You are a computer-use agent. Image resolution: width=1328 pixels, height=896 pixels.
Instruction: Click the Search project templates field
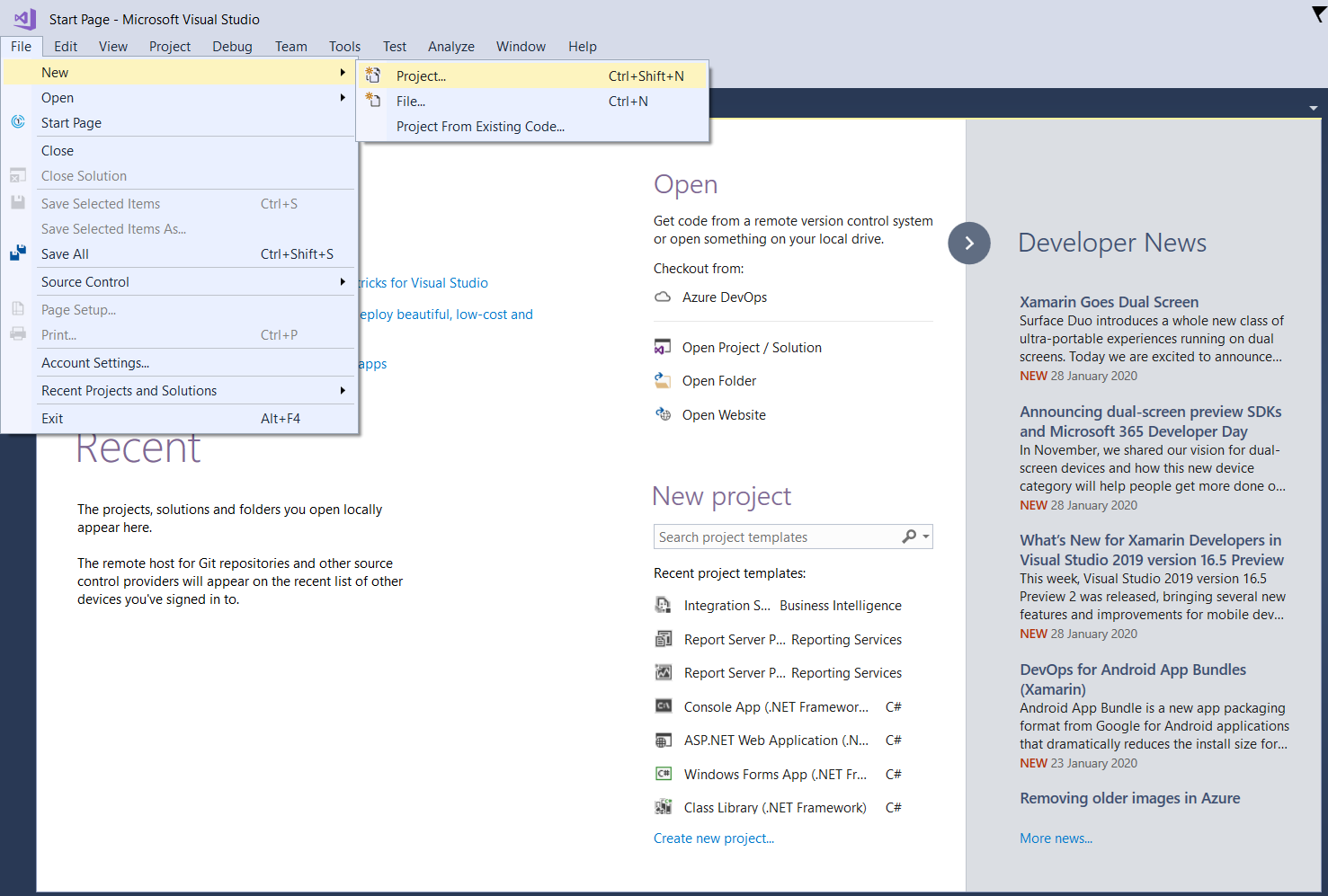(x=777, y=537)
